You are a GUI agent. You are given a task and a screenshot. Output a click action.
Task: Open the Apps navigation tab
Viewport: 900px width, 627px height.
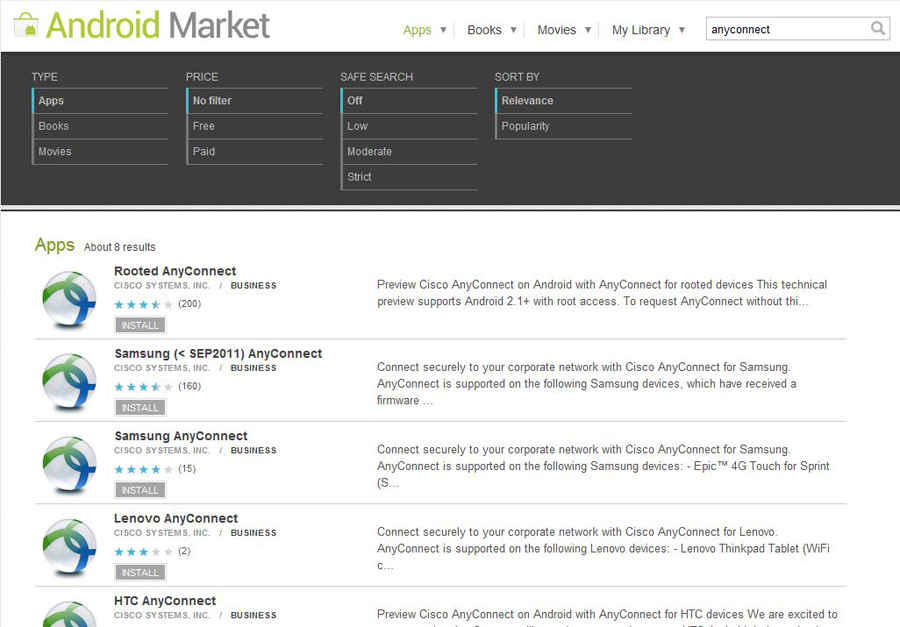(x=417, y=30)
